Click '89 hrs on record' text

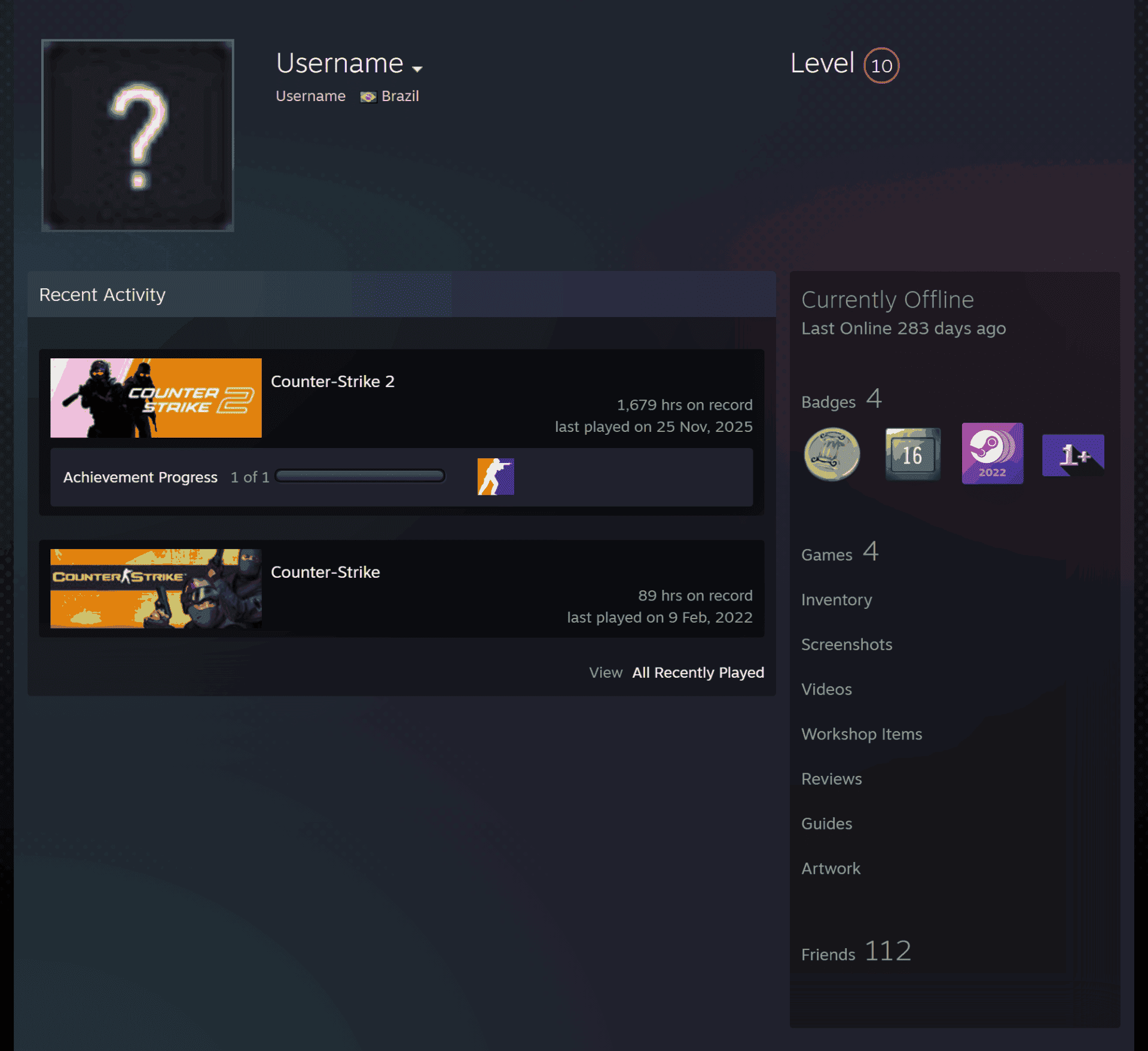(695, 596)
